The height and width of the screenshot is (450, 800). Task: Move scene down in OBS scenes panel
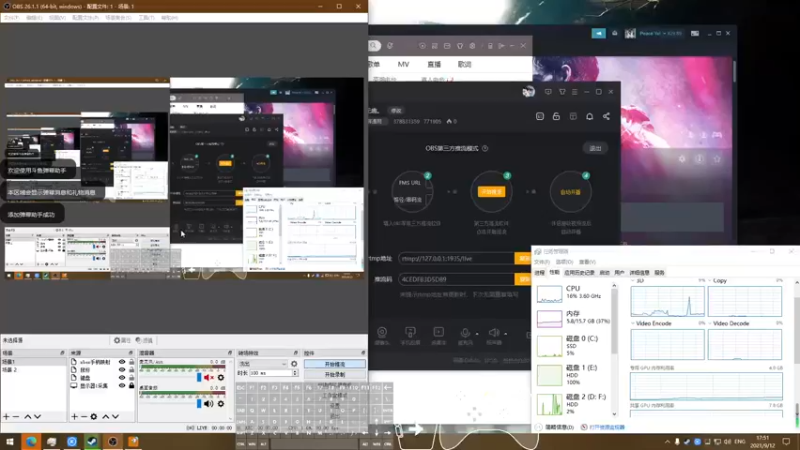pyautogui.click(x=37, y=417)
